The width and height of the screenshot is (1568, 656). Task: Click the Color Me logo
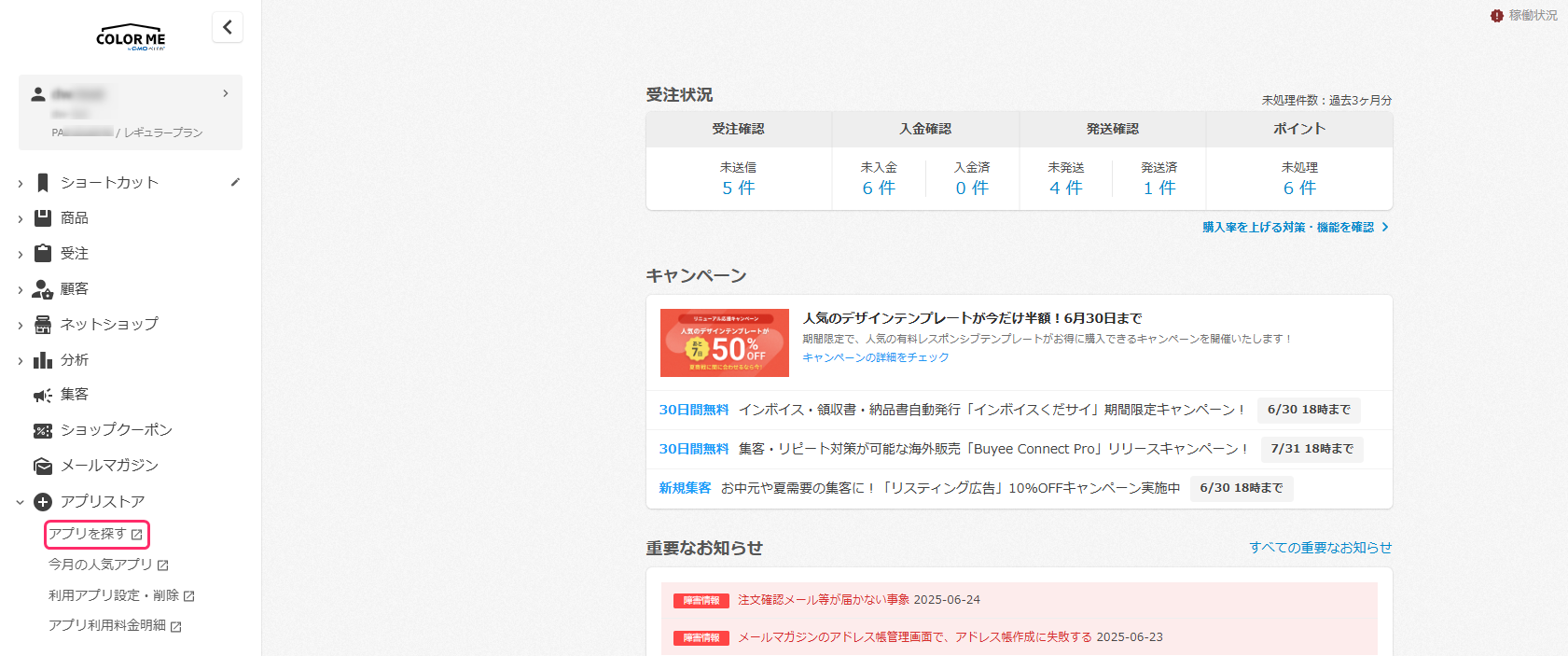pyautogui.click(x=131, y=37)
